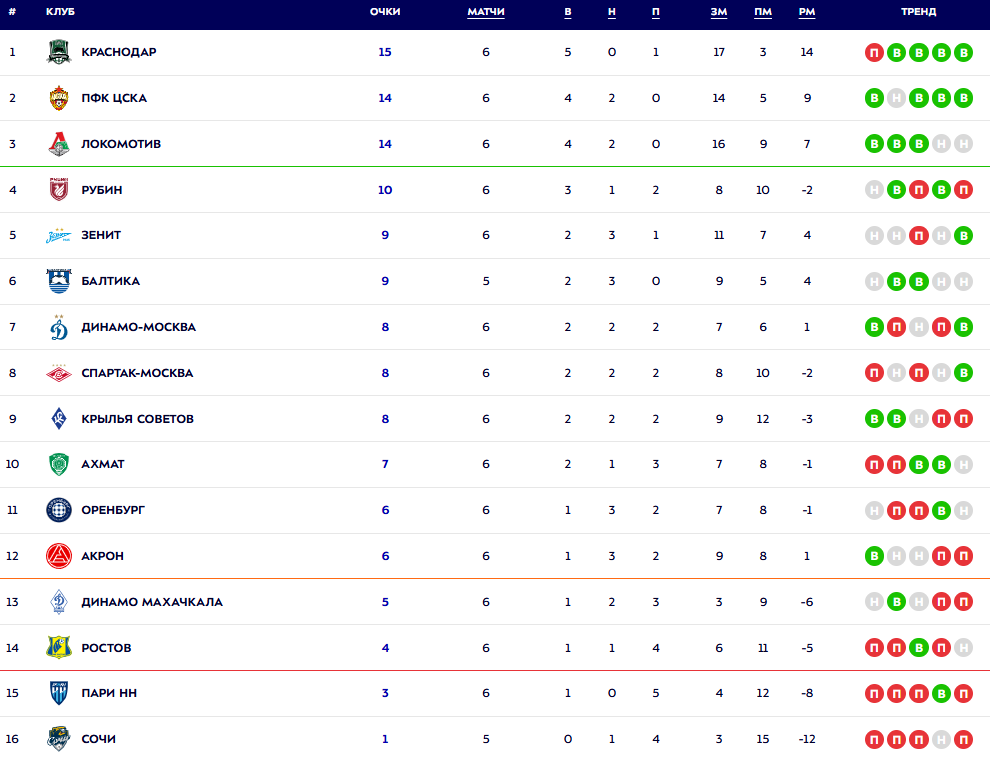Click the Krasnodar club logo

(x=59, y=52)
